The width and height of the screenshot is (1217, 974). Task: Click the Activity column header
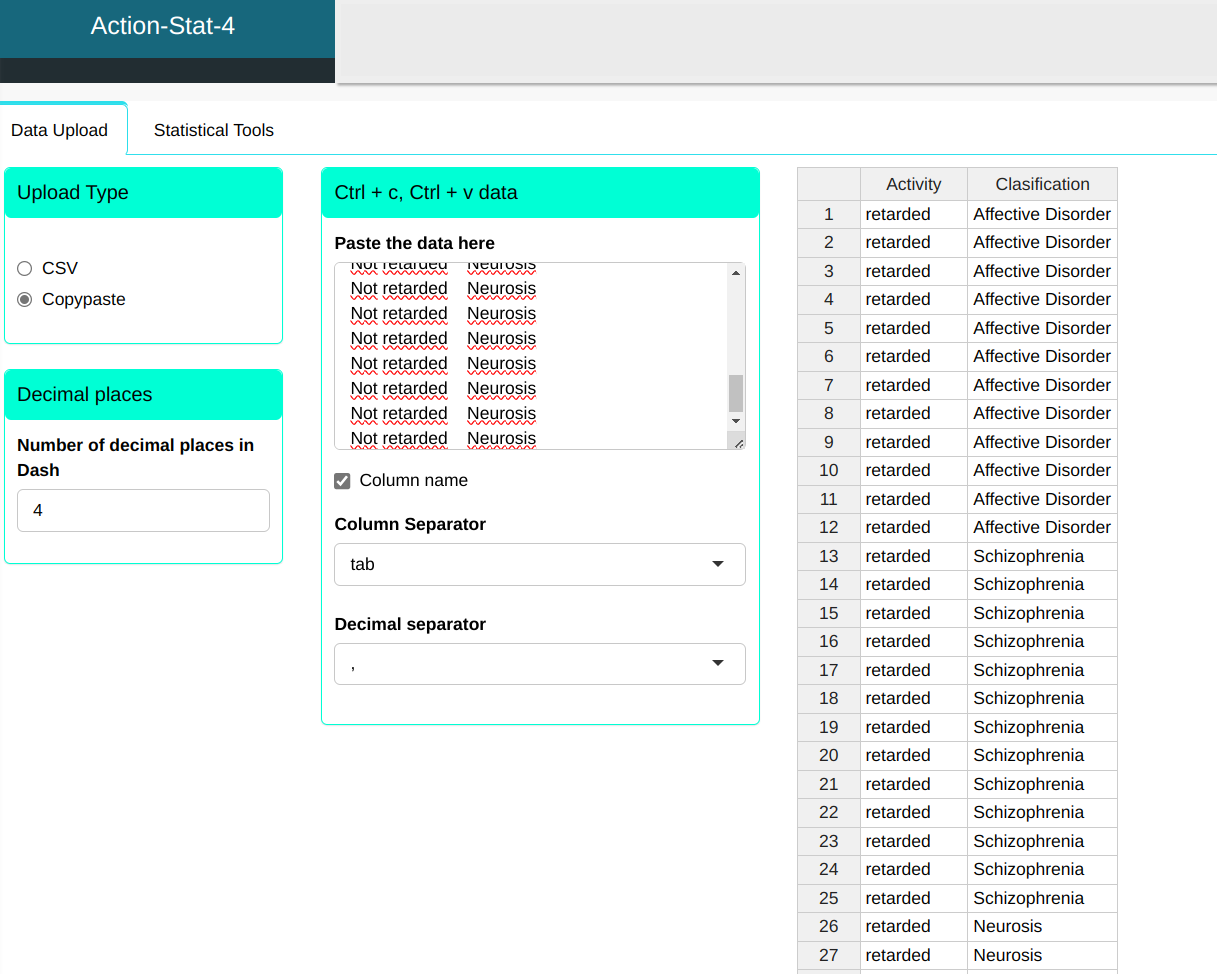click(x=913, y=184)
